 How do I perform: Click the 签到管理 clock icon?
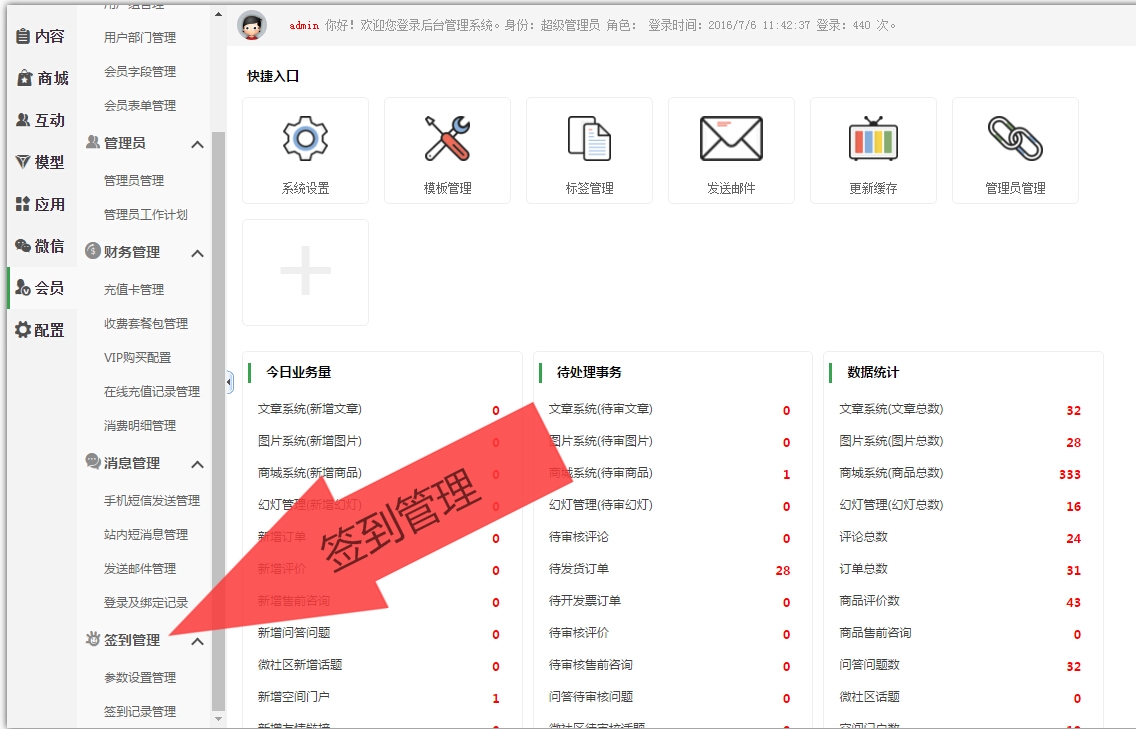[93, 639]
